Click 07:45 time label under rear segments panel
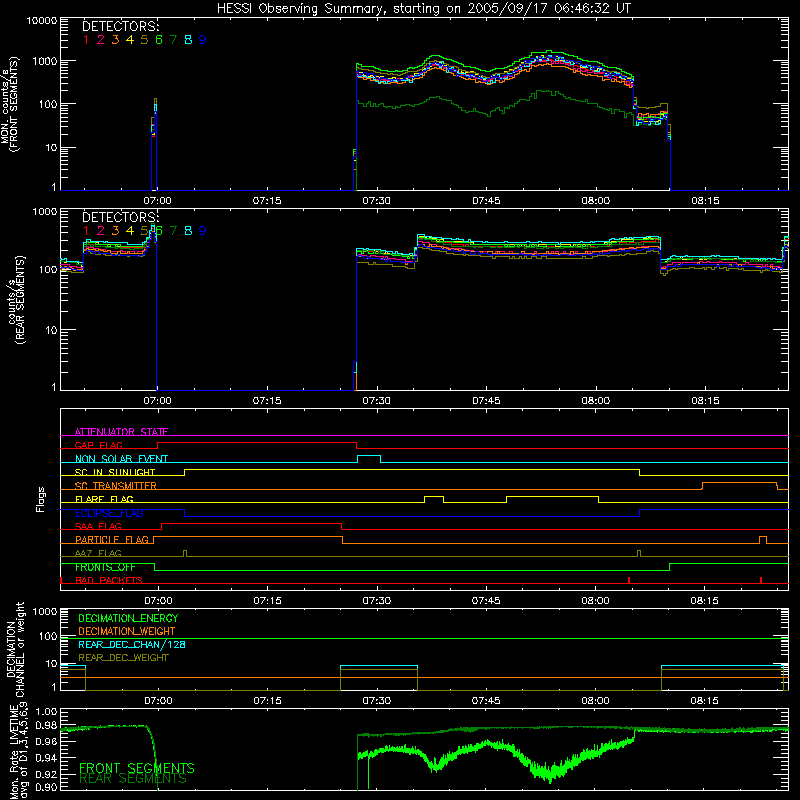The width and height of the screenshot is (800, 800). coord(486,401)
